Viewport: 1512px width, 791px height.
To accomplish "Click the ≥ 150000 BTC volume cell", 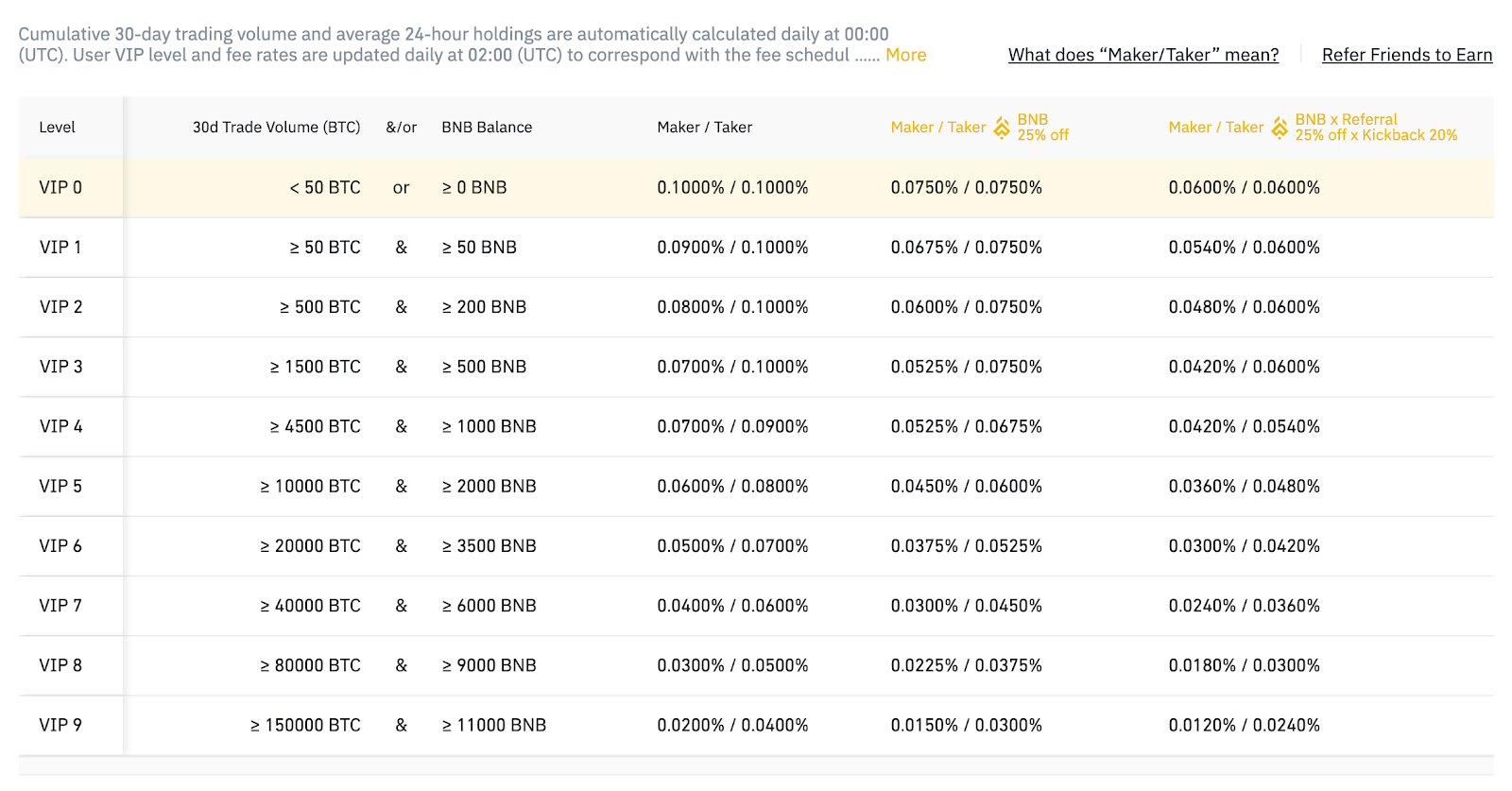I will (x=305, y=725).
